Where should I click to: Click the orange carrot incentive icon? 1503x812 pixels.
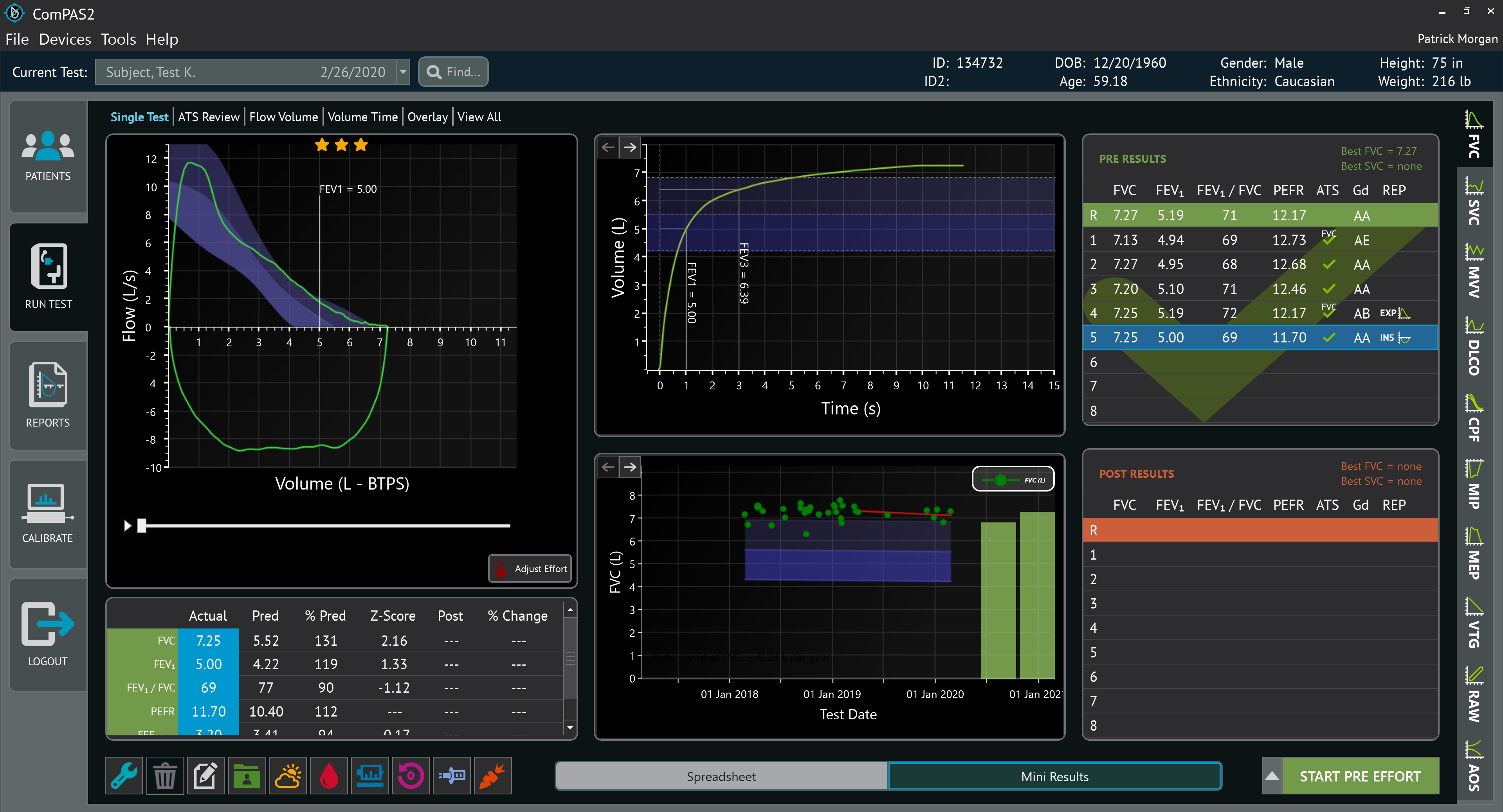coord(493,775)
